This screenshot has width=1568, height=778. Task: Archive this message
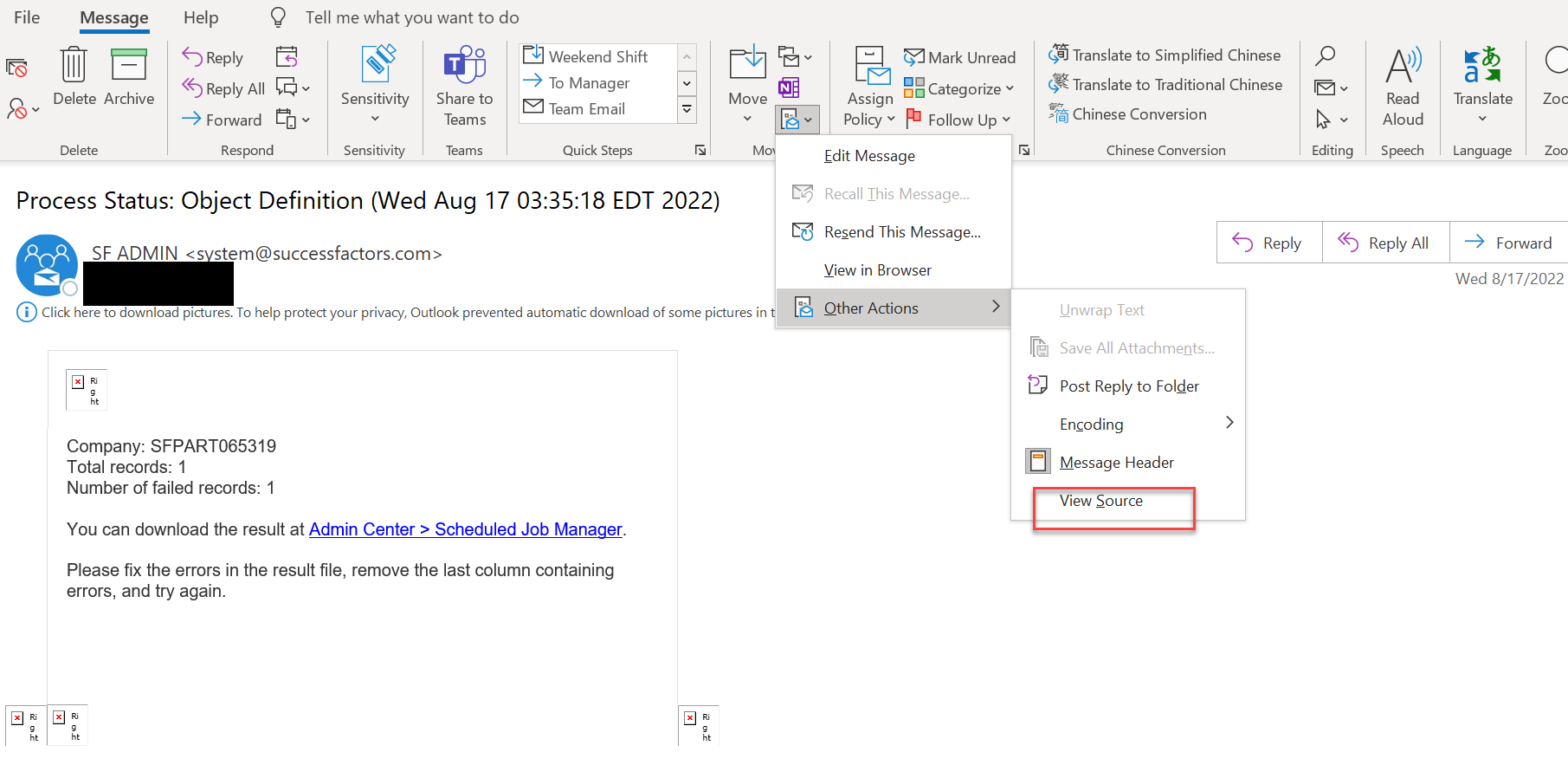pyautogui.click(x=129, y=77)
